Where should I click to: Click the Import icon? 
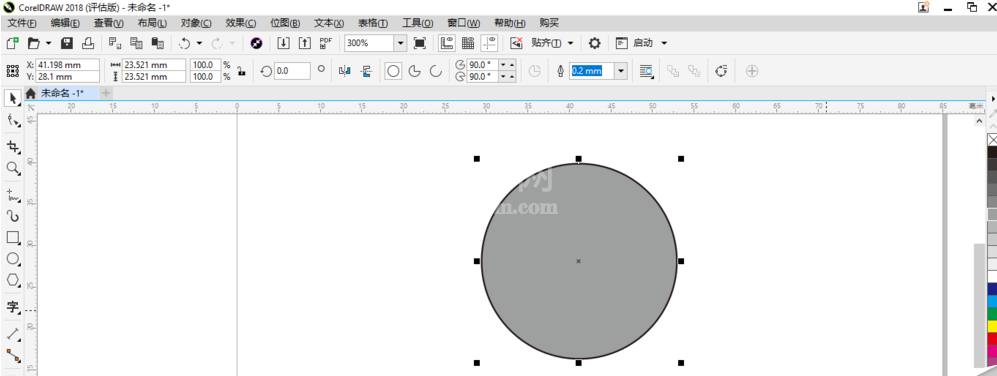(x=284, y=43)
